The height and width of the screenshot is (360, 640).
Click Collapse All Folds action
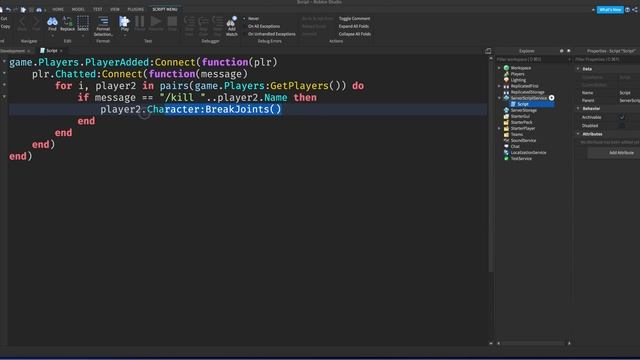point(355,34)
